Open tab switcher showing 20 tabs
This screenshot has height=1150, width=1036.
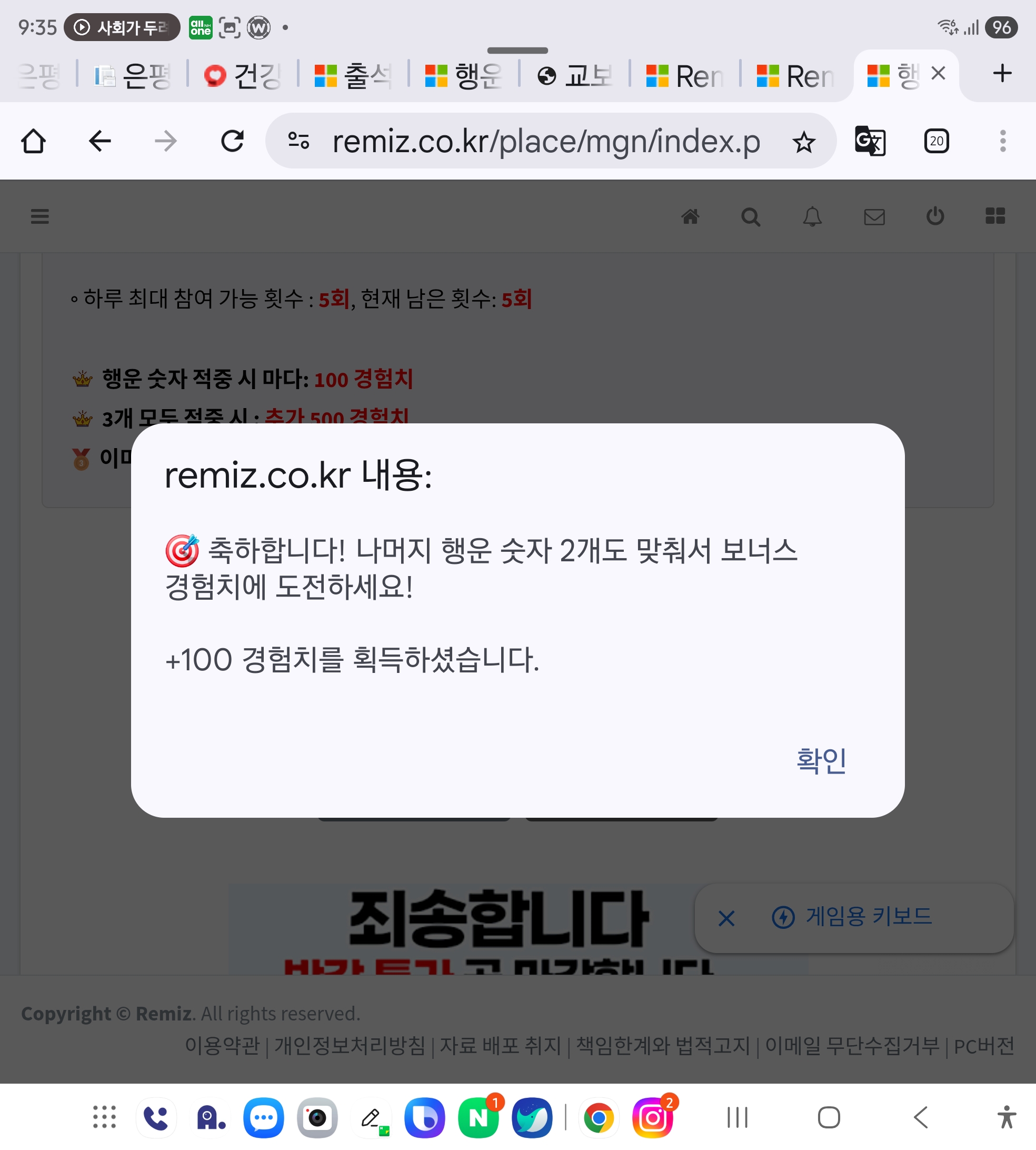[x=937, y=141]
